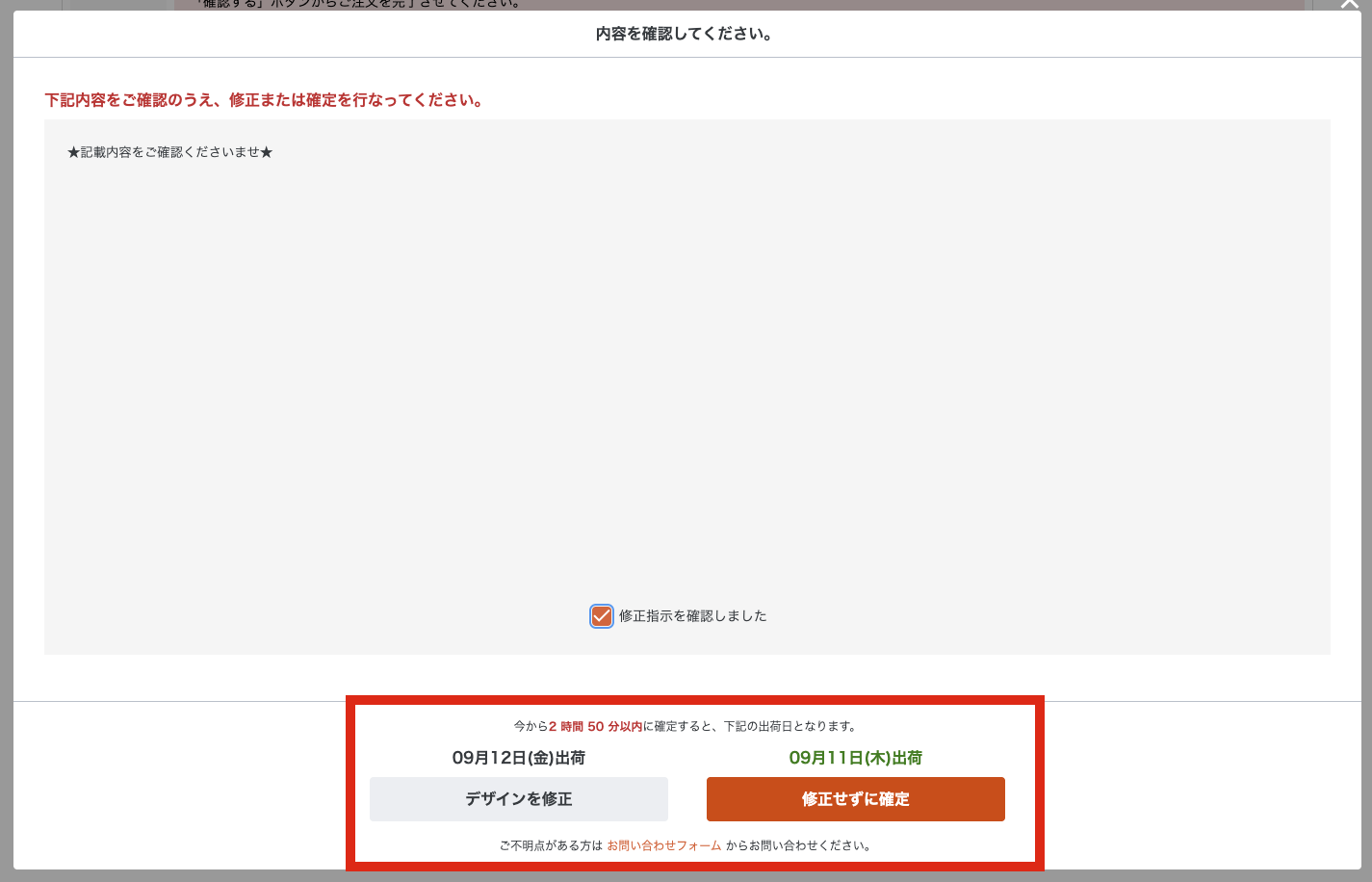The image size is (1372, 882).
Task: Select the 09月12日(金)出荷 date text
Action: 519,758
